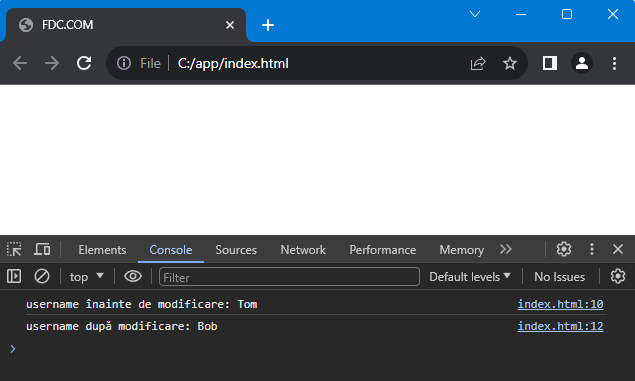This screenshot has width=635, height=381.
Task: Open the browser side panel icon
Action: point(550,63)
